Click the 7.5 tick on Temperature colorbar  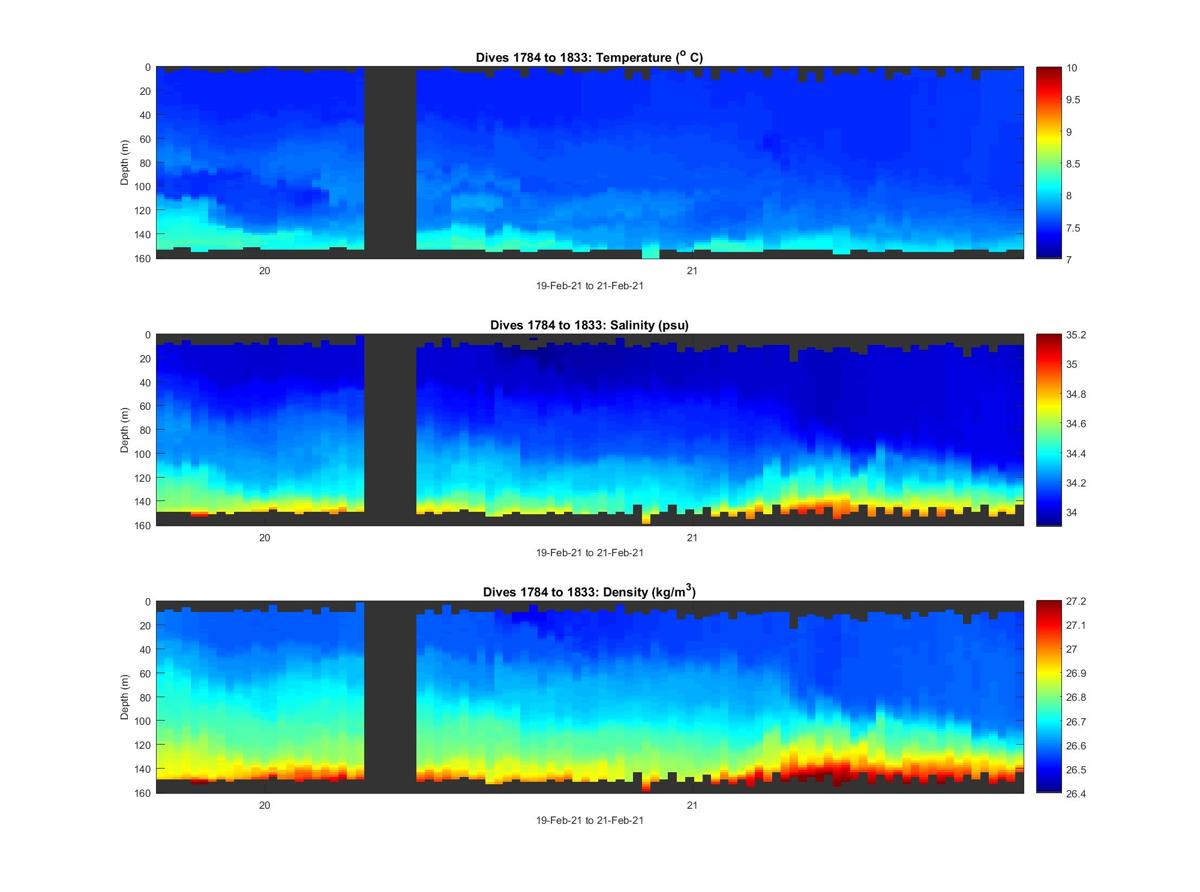(1075, 228)
